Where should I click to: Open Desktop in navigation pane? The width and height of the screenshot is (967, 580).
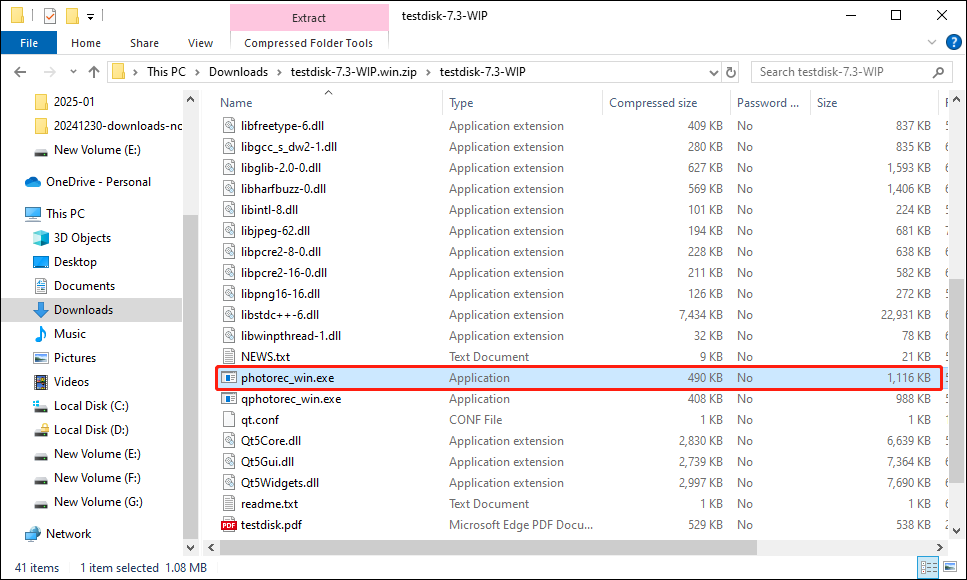coord(65,262)
